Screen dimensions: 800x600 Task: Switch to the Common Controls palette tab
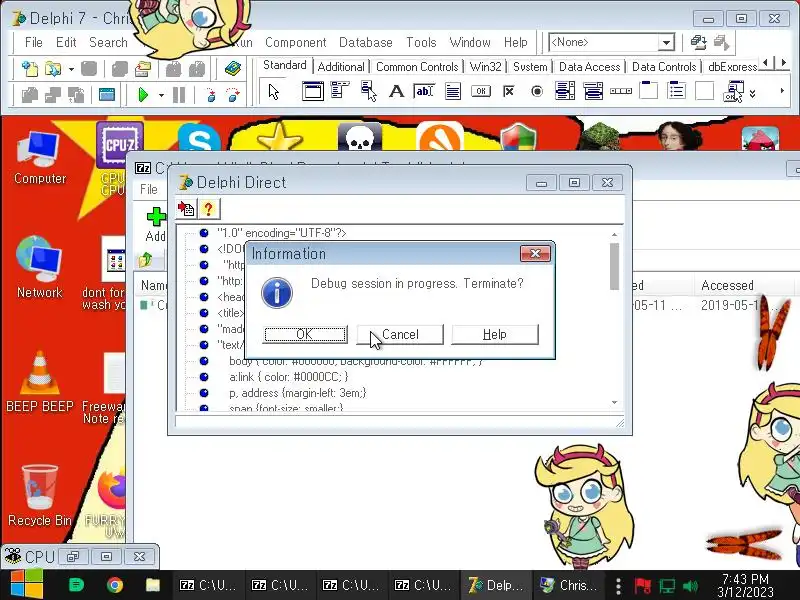point(417,67)
